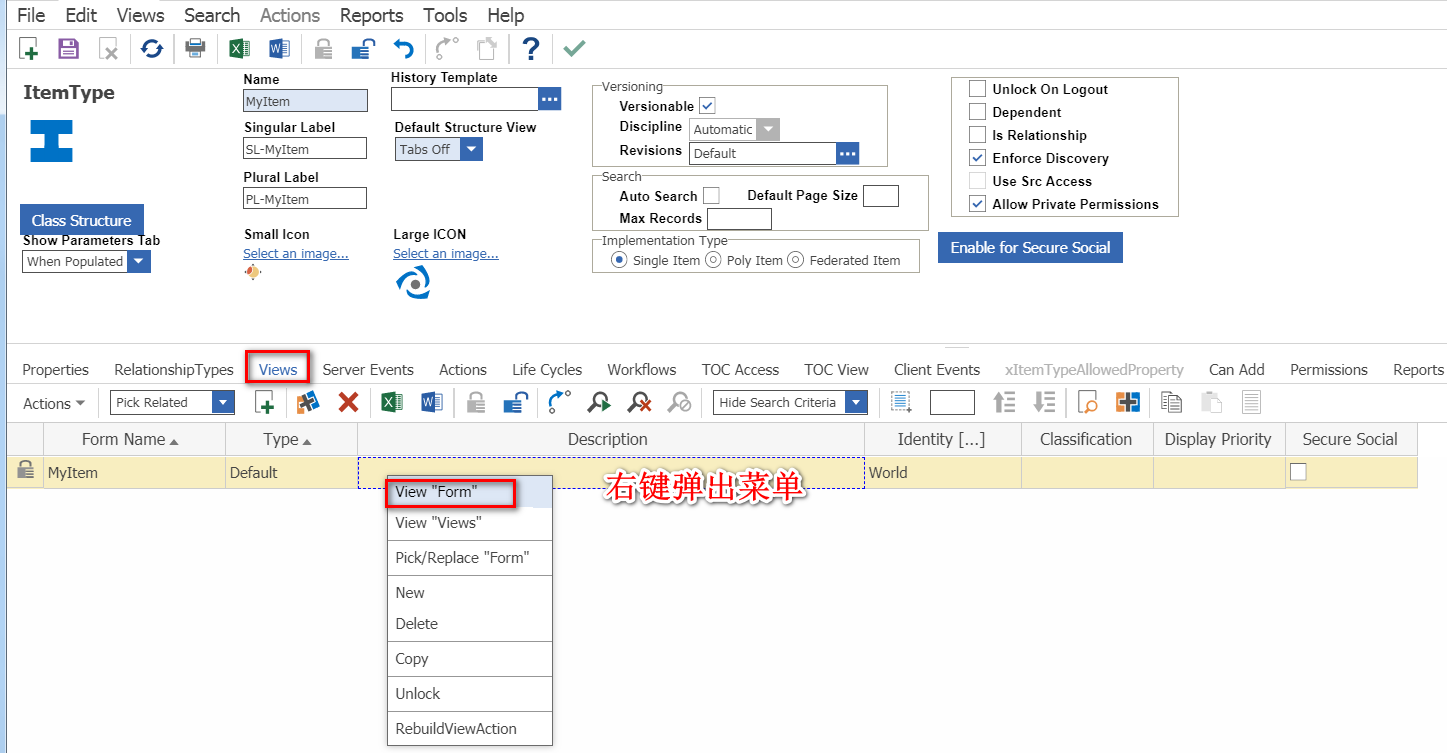Choose View "Form" from context menu
Screen dimensions: 1447x753
pos(470,492)
